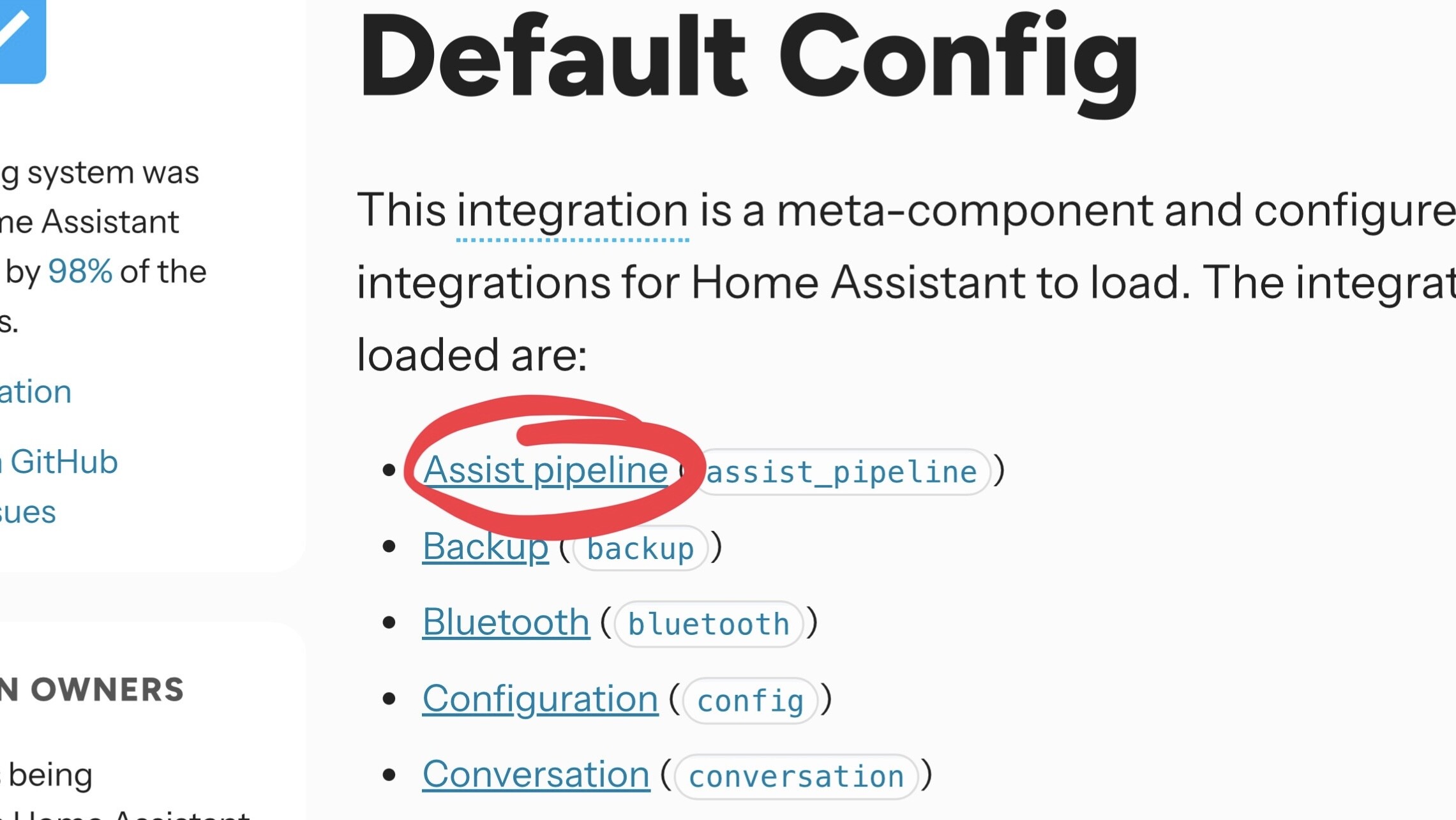This screenshot has width=1456, height=820.
Task: Click the "meta-component" word in the intro
Action: 964,211
